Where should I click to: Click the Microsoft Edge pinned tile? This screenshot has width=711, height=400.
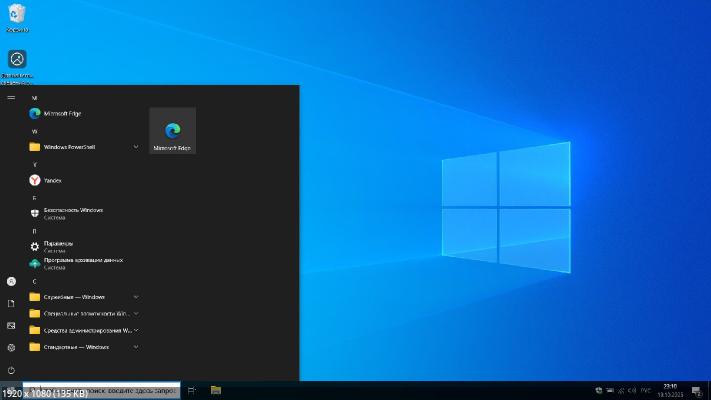click(172, 131)
